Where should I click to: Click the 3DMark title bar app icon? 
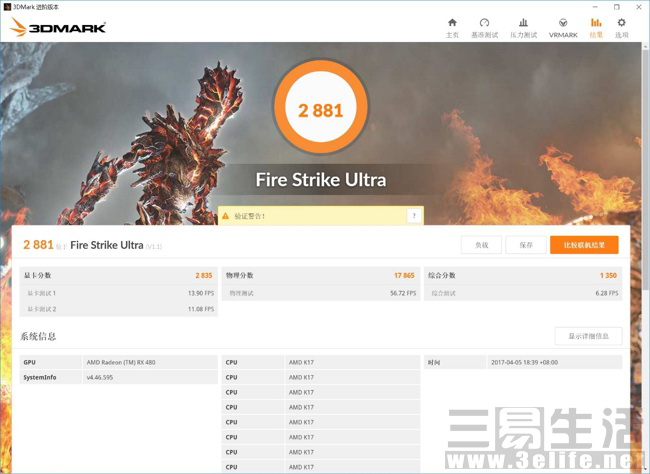click(x=7, y=7)
